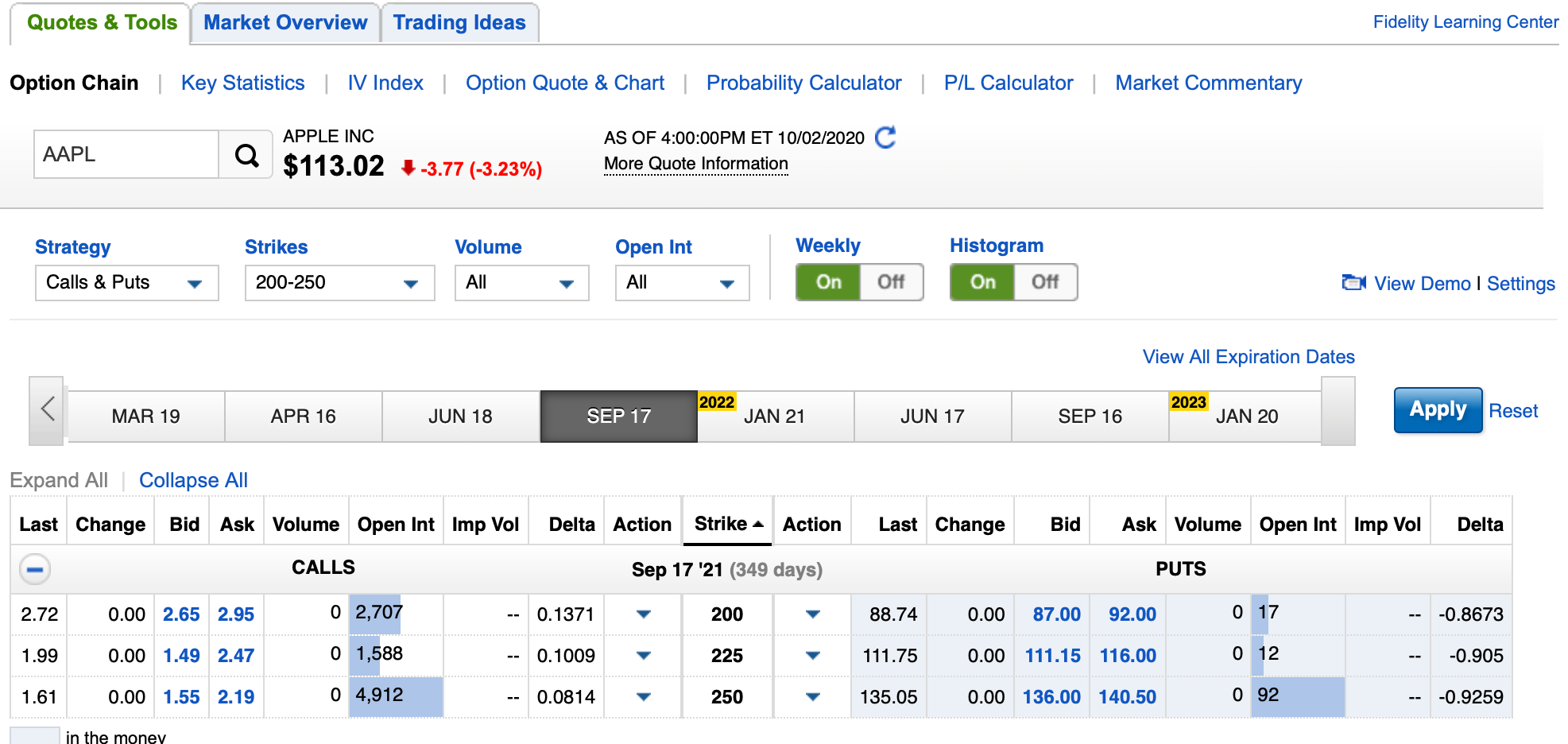The width and height of the screenshot is (1568, 744).
Task: Select the SEP 17 expiration date
Action: [x=618, y=417]
